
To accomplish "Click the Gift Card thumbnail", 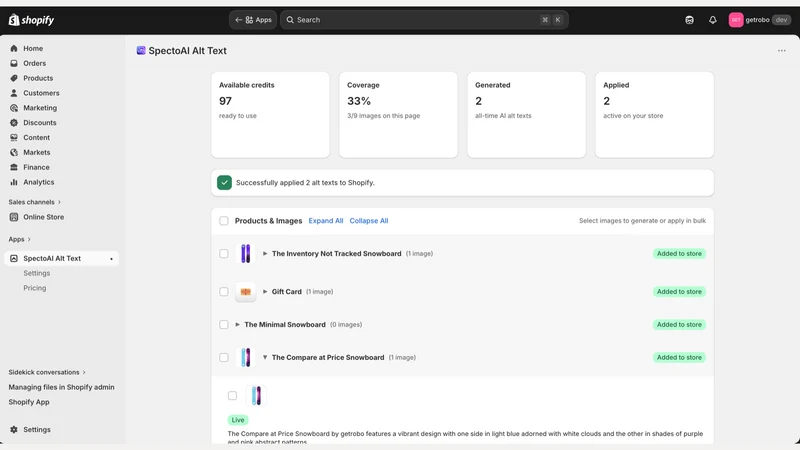I will [245, 291].
